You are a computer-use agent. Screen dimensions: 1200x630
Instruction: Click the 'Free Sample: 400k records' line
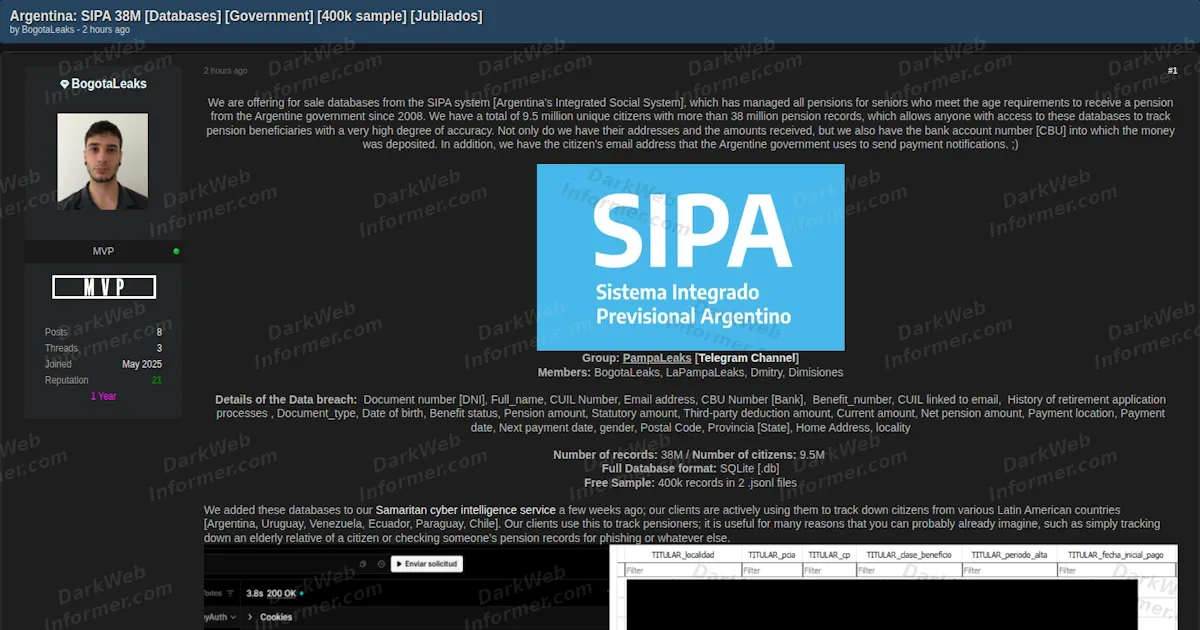point(690,483)
